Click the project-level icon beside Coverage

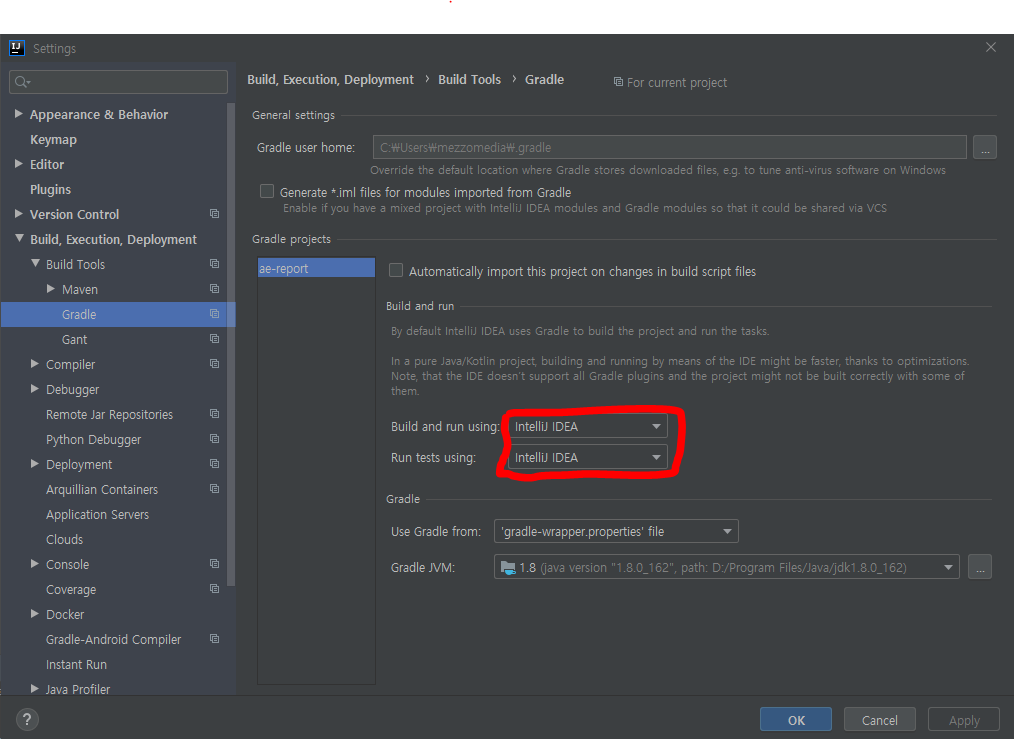[x=215, y=589]
